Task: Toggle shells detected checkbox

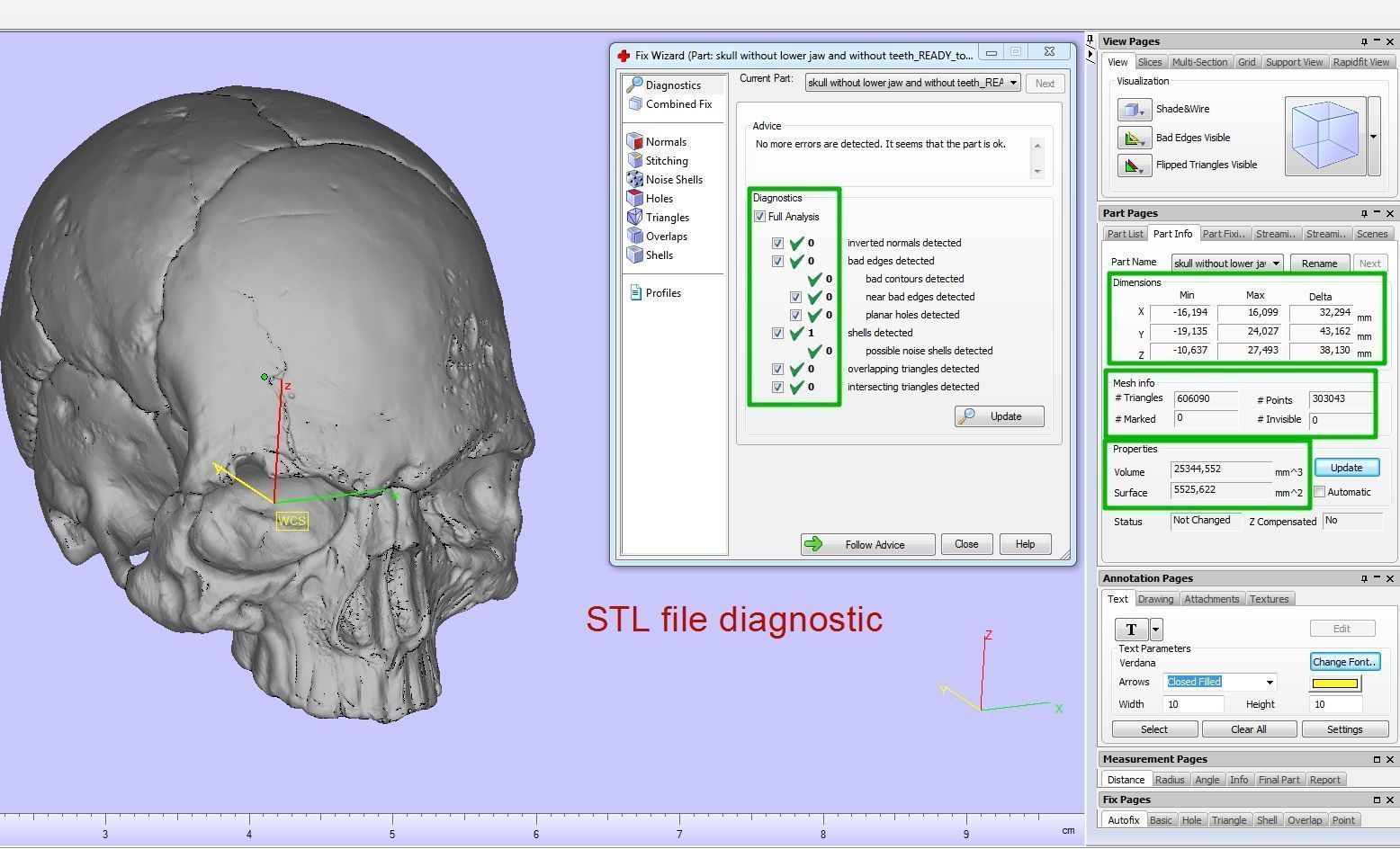Action: pos(777,333)
